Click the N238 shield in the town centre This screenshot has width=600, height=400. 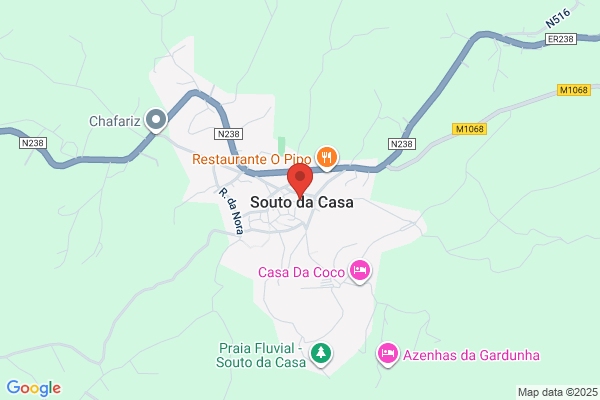click(x=229, y=134)
